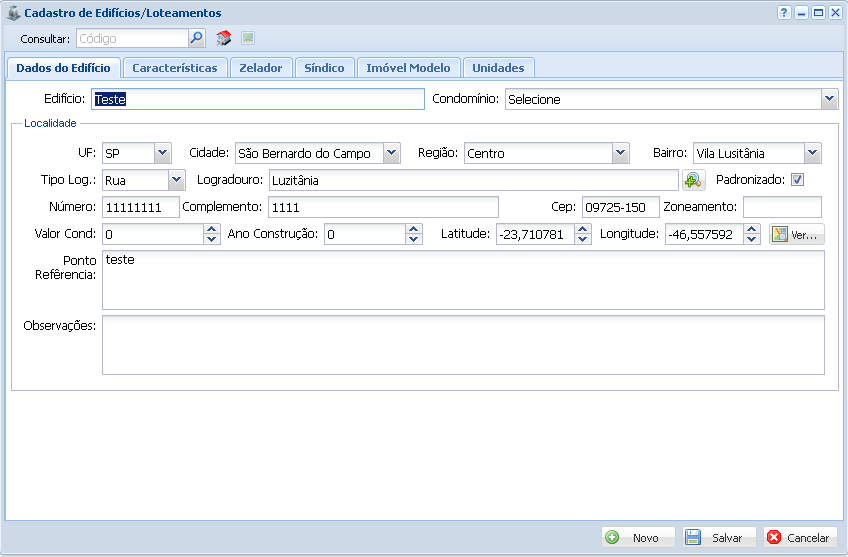Expand the Condomínio dropdown
The width and height of the screenshot is (848, 557).
(828, 99)
